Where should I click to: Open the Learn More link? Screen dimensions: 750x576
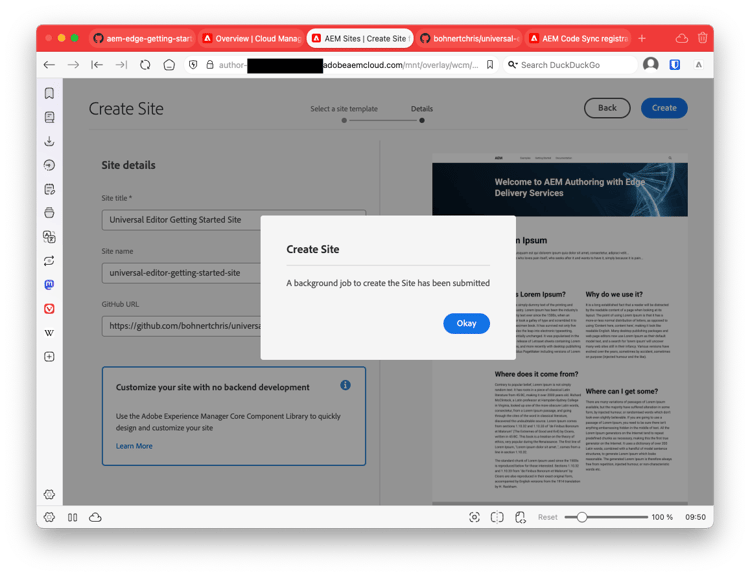[134, 446]
